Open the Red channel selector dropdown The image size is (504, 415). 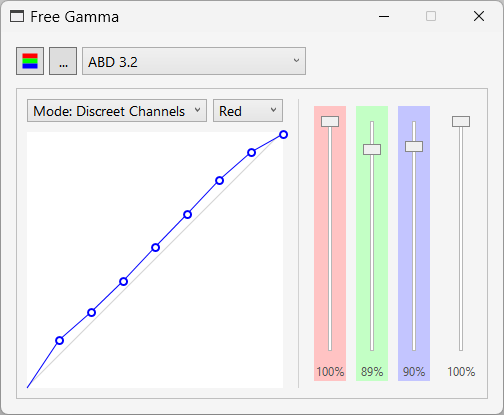pyautogui.click(x=248, y=111)
